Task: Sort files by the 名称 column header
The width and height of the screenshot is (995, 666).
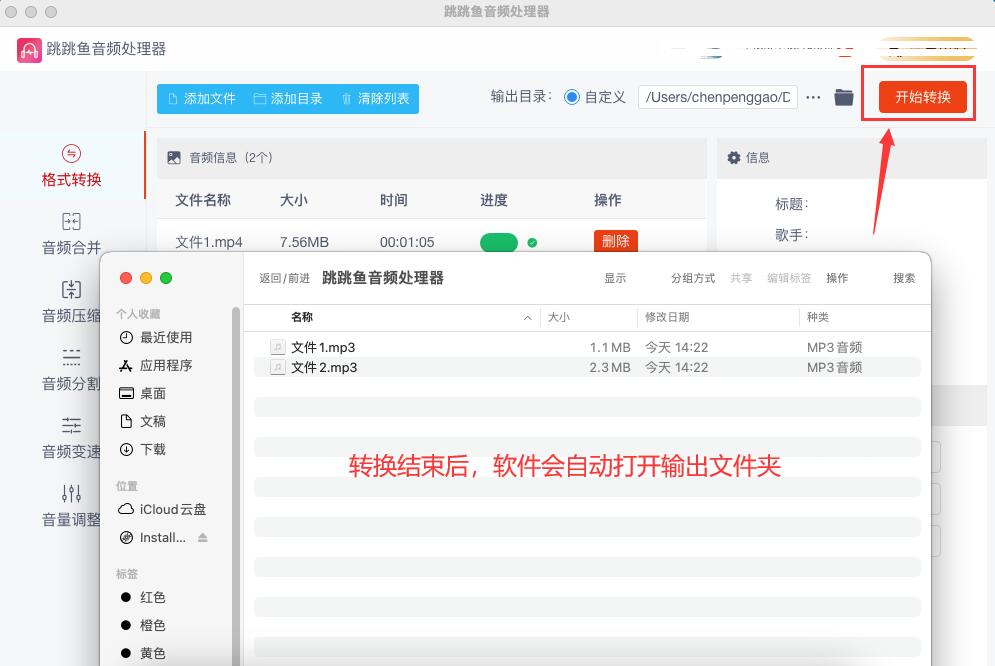Action: pos(302,317)
